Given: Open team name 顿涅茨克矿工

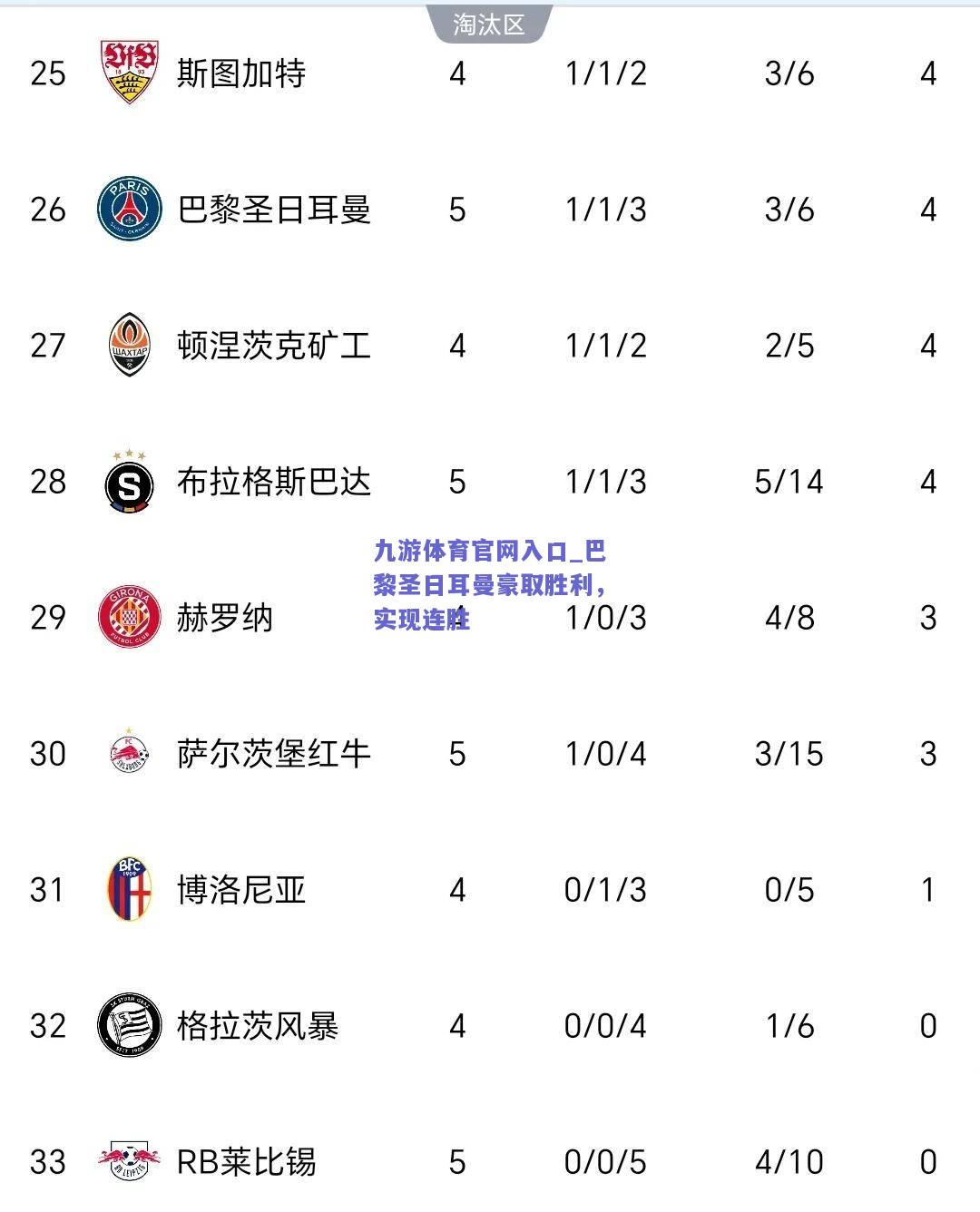Looking at the screenshot, I should coord(274,346).
